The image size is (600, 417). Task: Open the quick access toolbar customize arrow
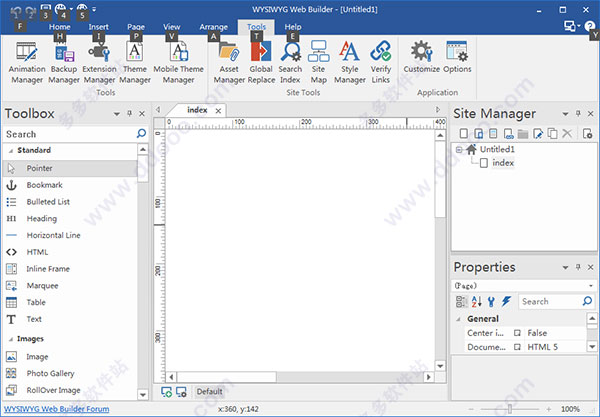coord(94,9)
